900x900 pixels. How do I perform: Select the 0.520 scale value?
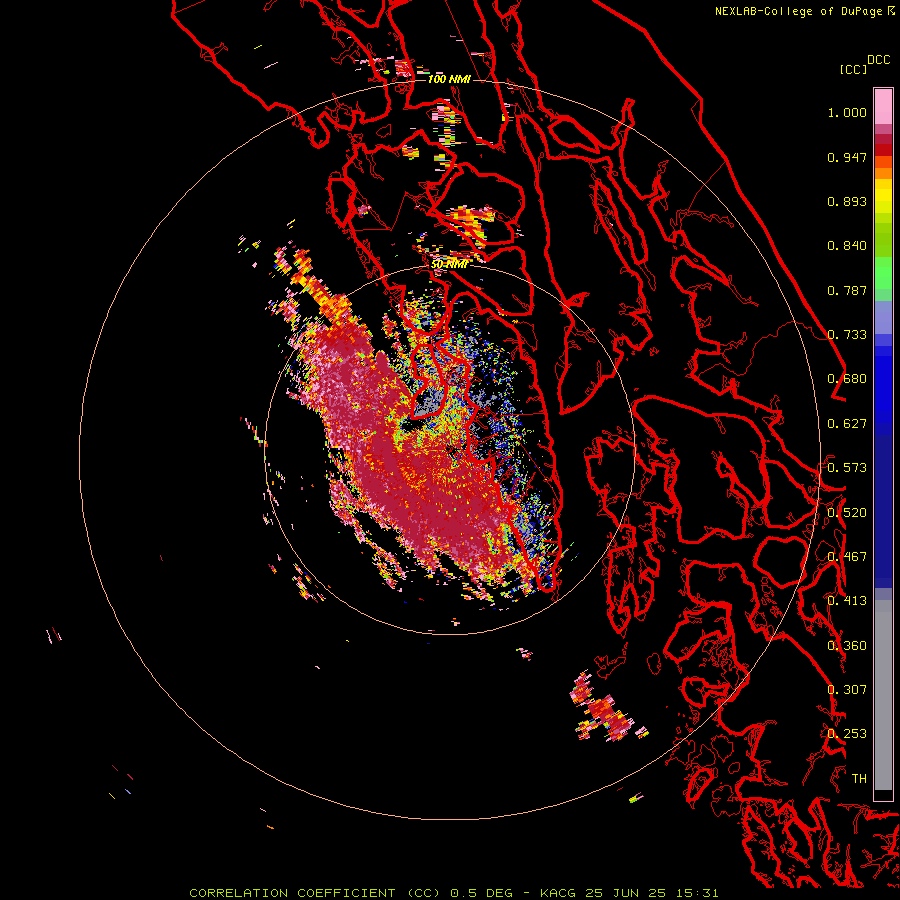click(x=847, y=513)
